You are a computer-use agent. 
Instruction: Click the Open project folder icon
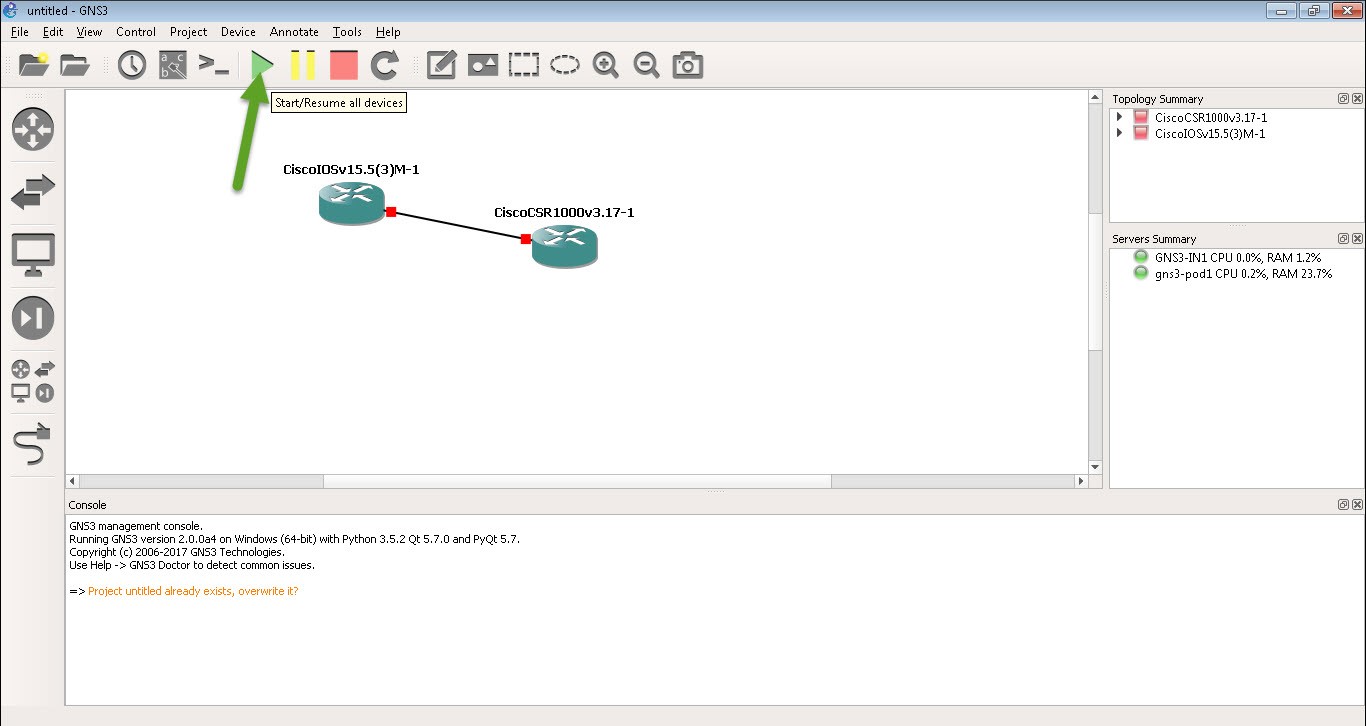[x=75, y=65]
